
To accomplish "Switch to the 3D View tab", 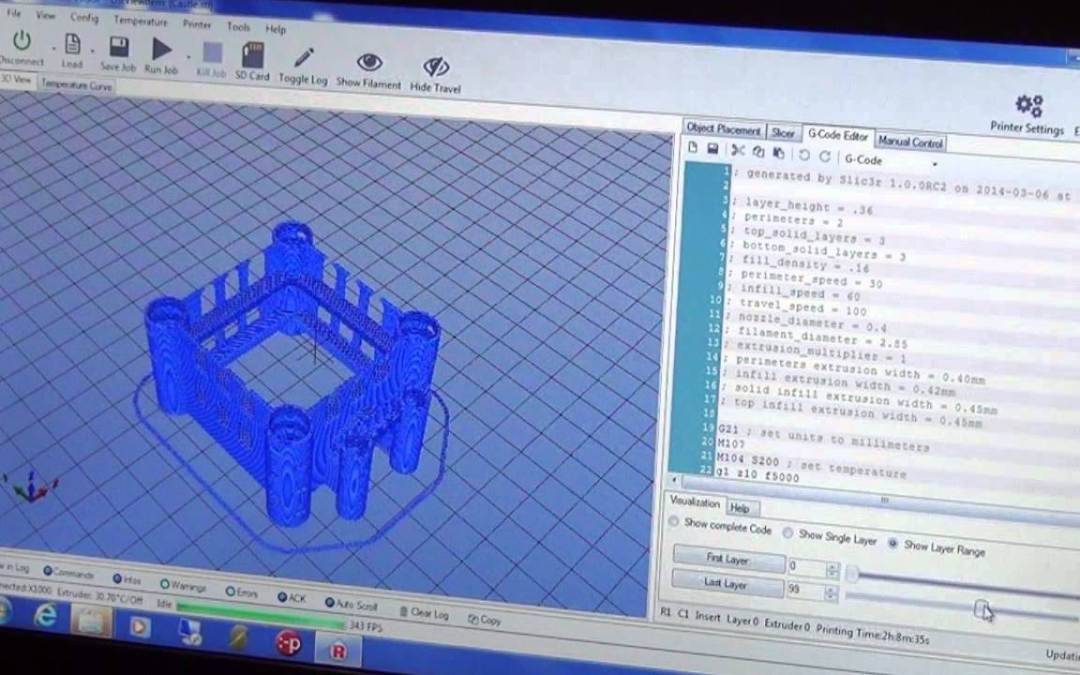I will tap(17, 79).
